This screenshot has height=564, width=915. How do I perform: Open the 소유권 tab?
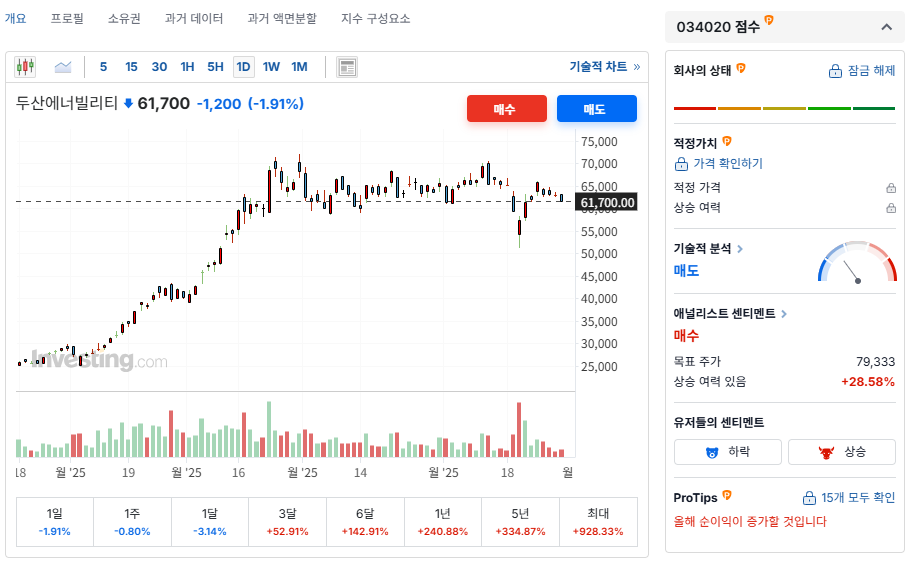tap(124, 19)
